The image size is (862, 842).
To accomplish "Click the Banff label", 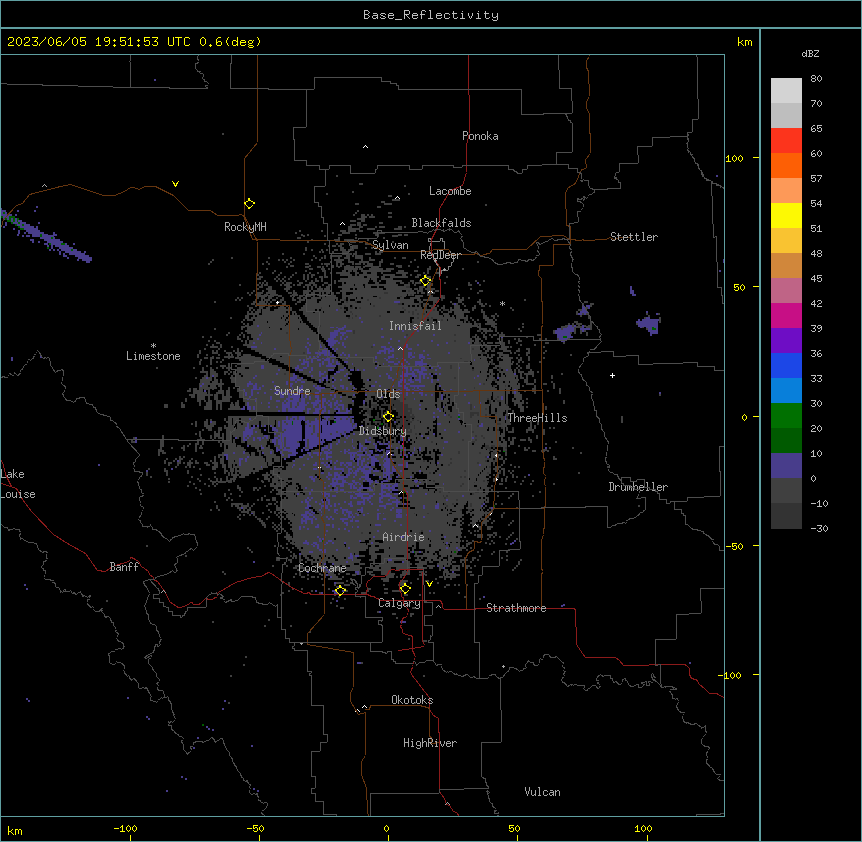I will [124, 567].
